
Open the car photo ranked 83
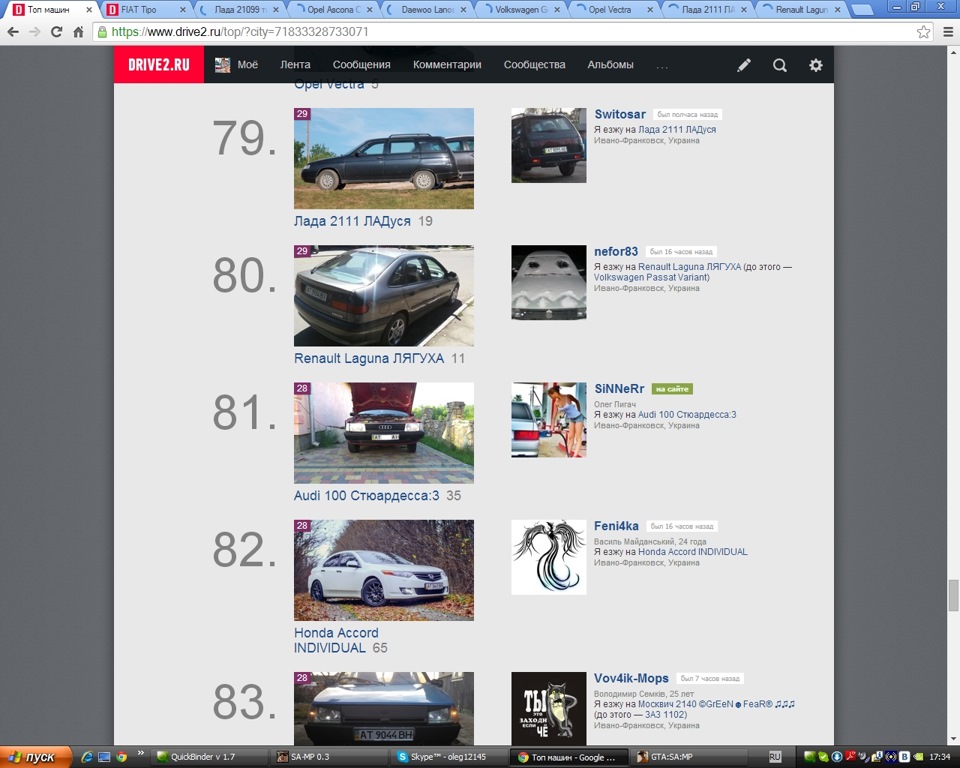pyautogui.click(x=384, y=708)
